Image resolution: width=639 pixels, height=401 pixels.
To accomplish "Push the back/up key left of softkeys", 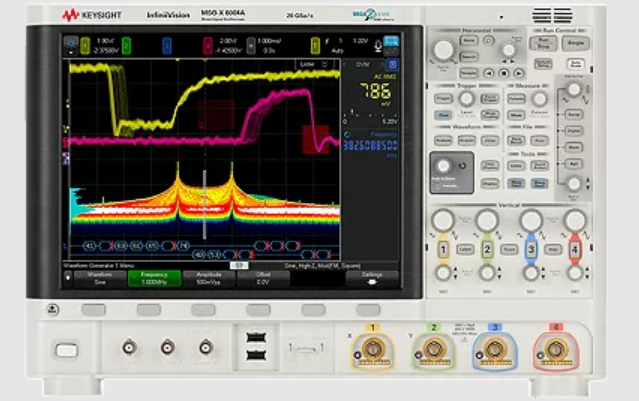I will pos(53,310).
